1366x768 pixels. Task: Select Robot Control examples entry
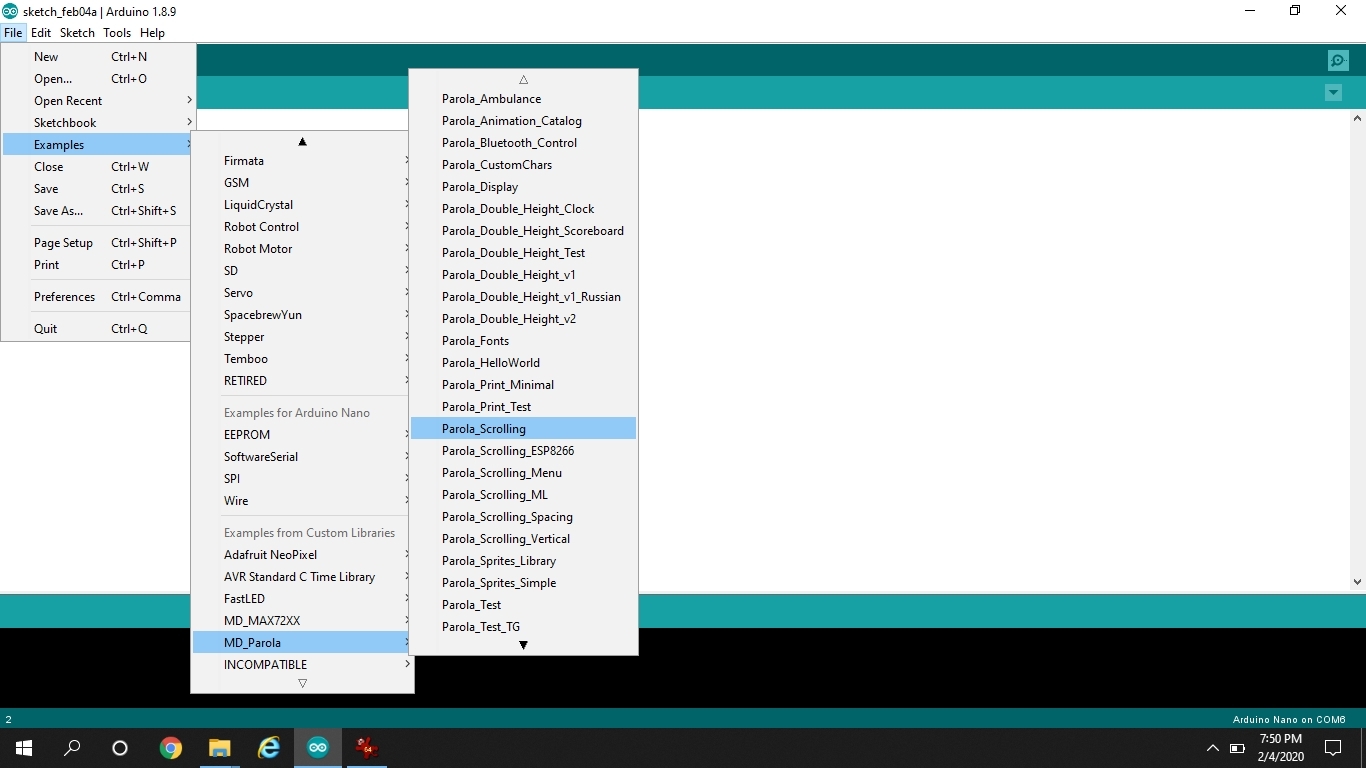[x=302, y=227]
